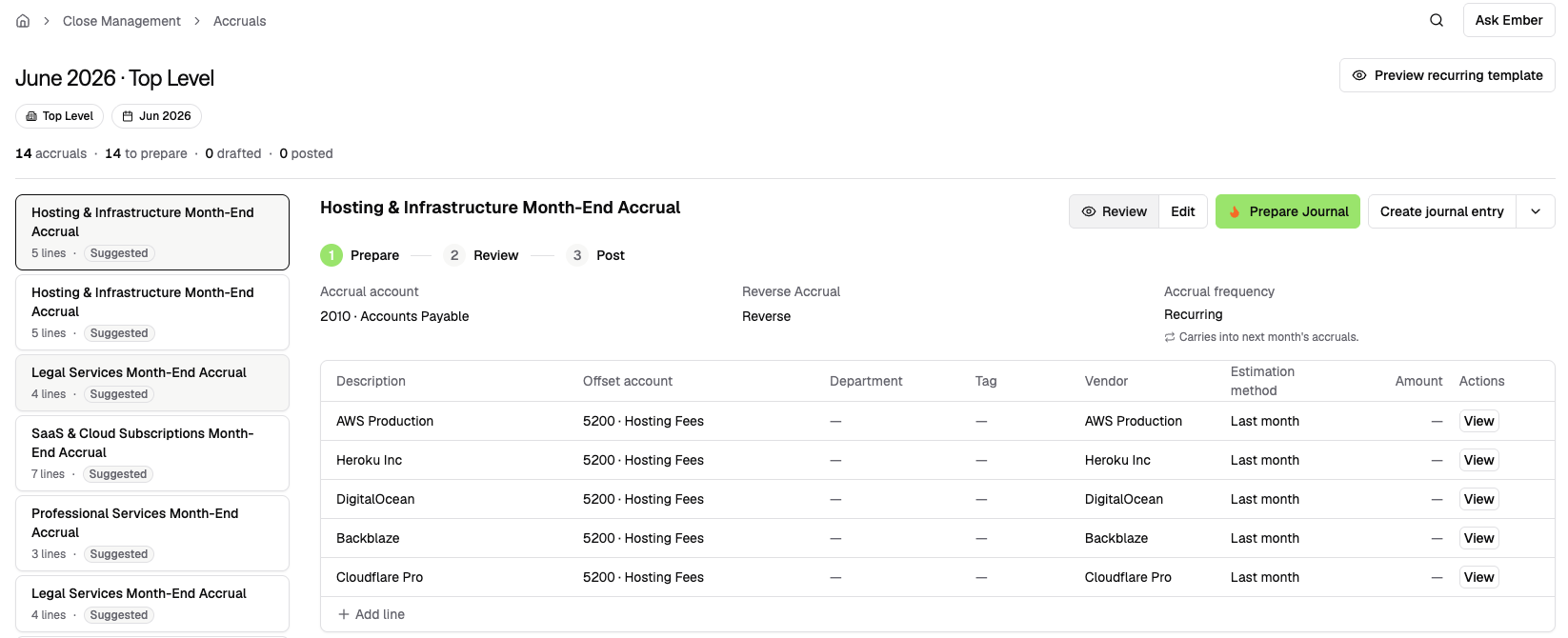
Task: Click the Offset account column header
Action: [x=628, y=381]
